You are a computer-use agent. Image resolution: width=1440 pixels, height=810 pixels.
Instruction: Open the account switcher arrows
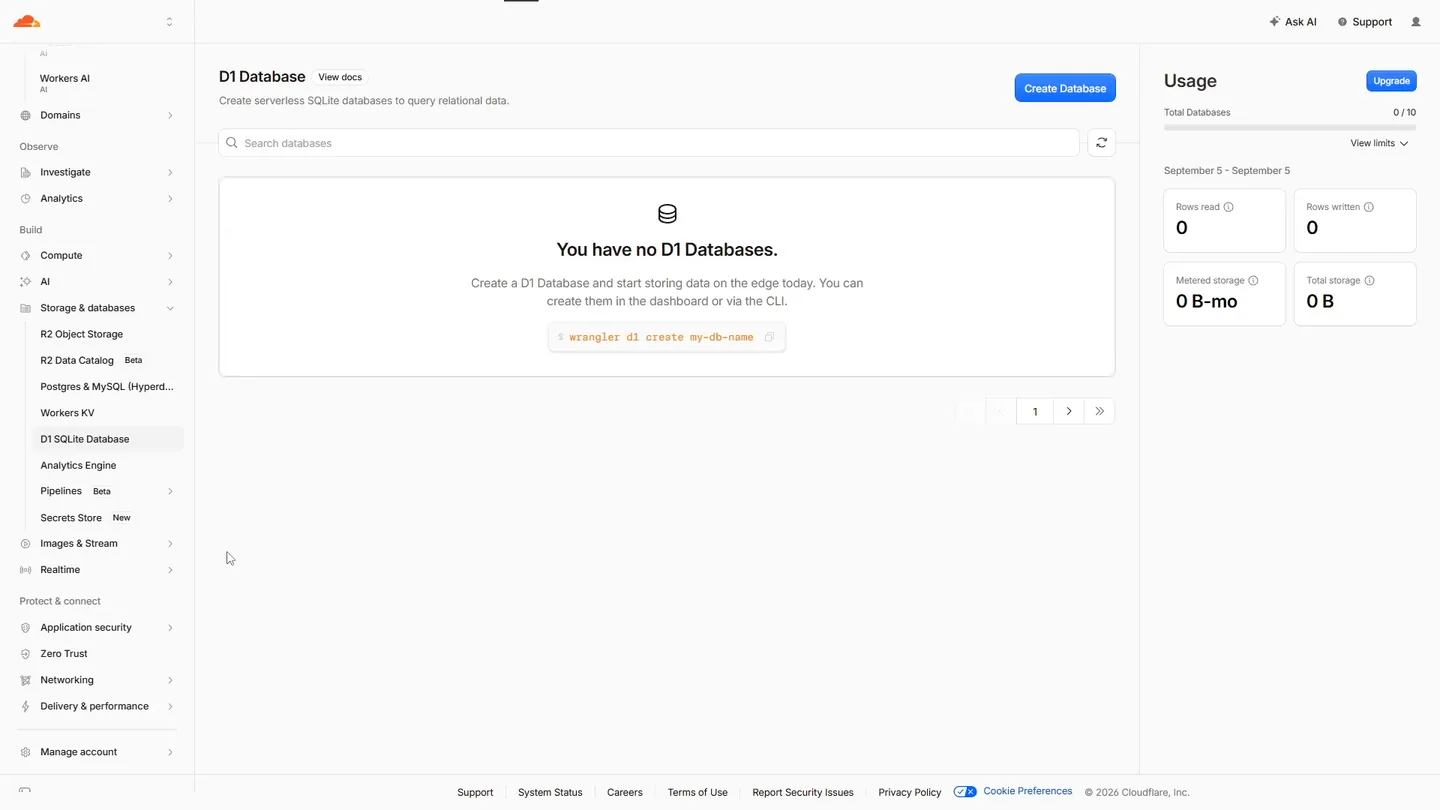click(169, 22)
